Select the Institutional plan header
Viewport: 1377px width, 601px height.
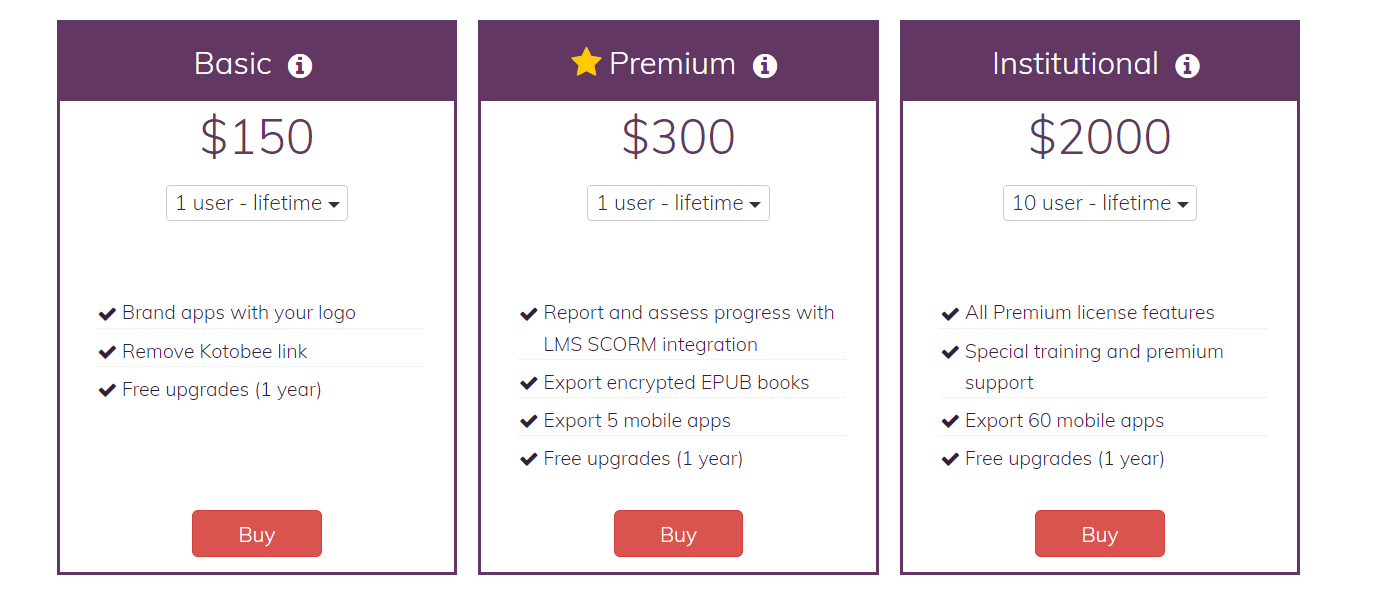click(x=1075, y=64)
